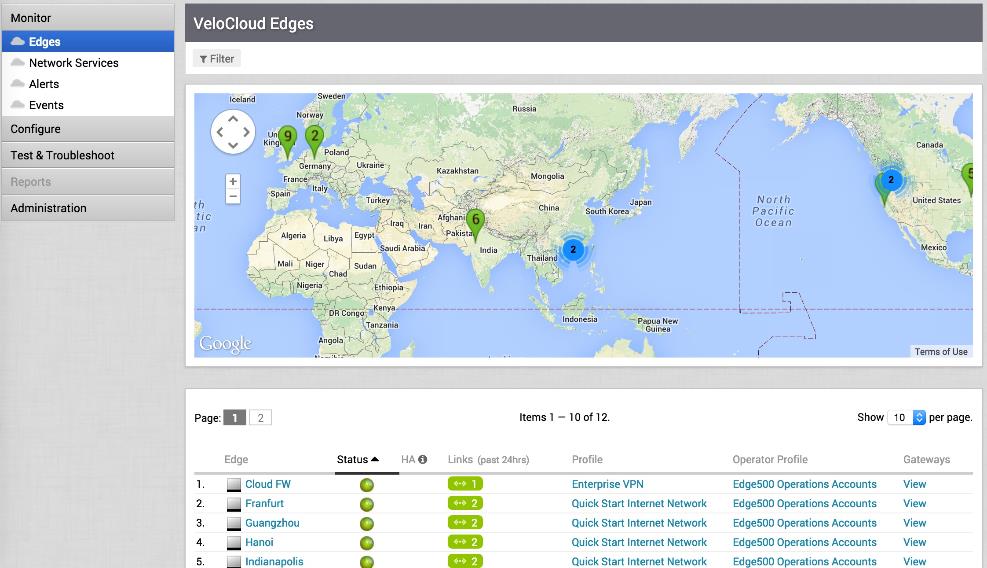View gateways for Guangzhou
The width and height of the screenshot is (987, 568).
[x=915, y=523]
